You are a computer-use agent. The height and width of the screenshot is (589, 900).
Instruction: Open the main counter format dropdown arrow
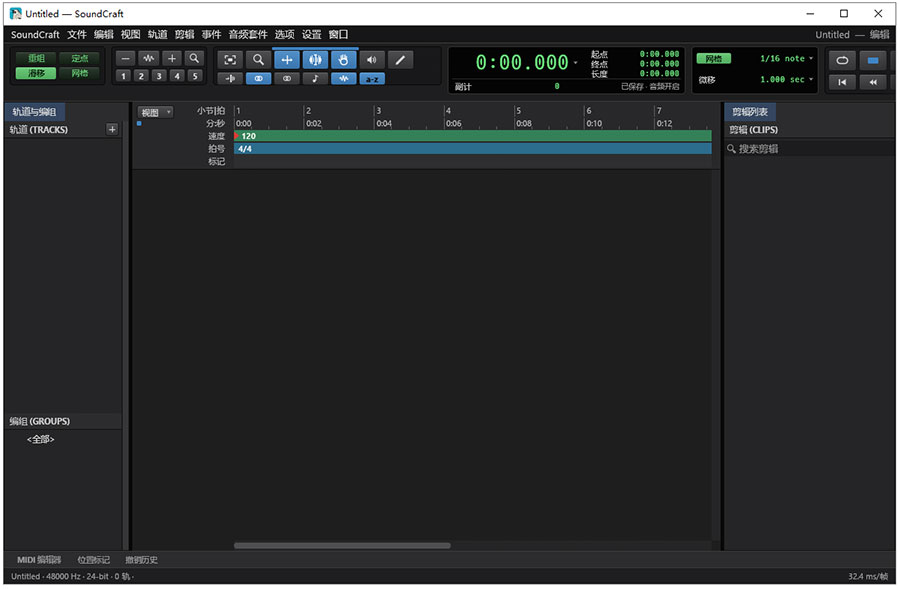coord(576,62)
